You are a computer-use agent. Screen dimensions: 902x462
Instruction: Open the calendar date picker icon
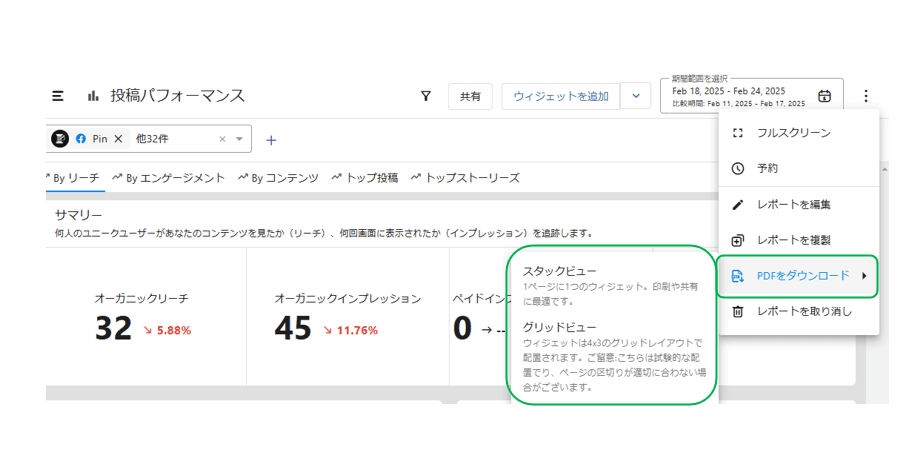click(824, 96)
